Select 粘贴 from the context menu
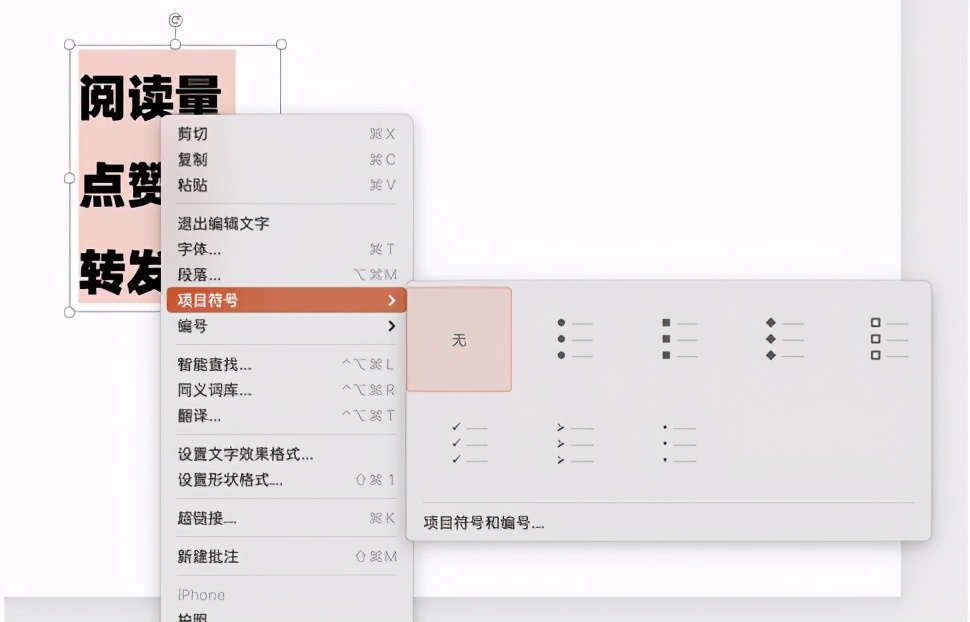 [x=195, y=185]
